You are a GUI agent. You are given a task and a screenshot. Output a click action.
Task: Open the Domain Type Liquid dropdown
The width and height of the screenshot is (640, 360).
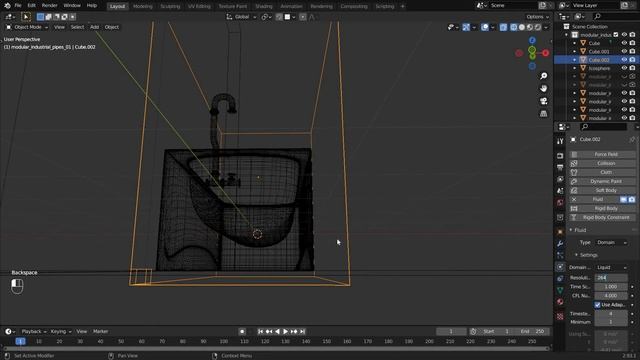click(611, 267)
